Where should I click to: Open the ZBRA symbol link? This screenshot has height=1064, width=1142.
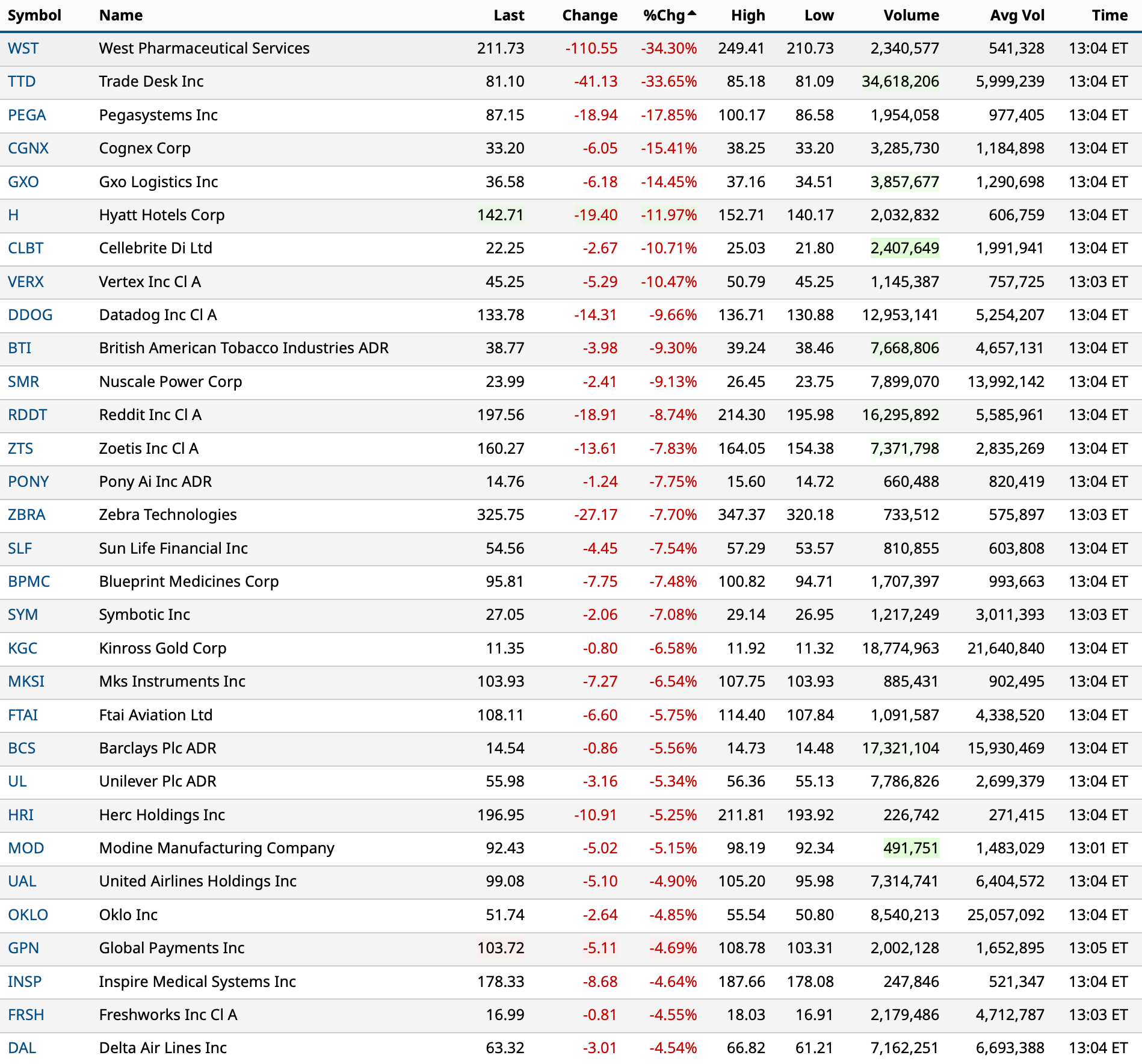pos(26,515)
